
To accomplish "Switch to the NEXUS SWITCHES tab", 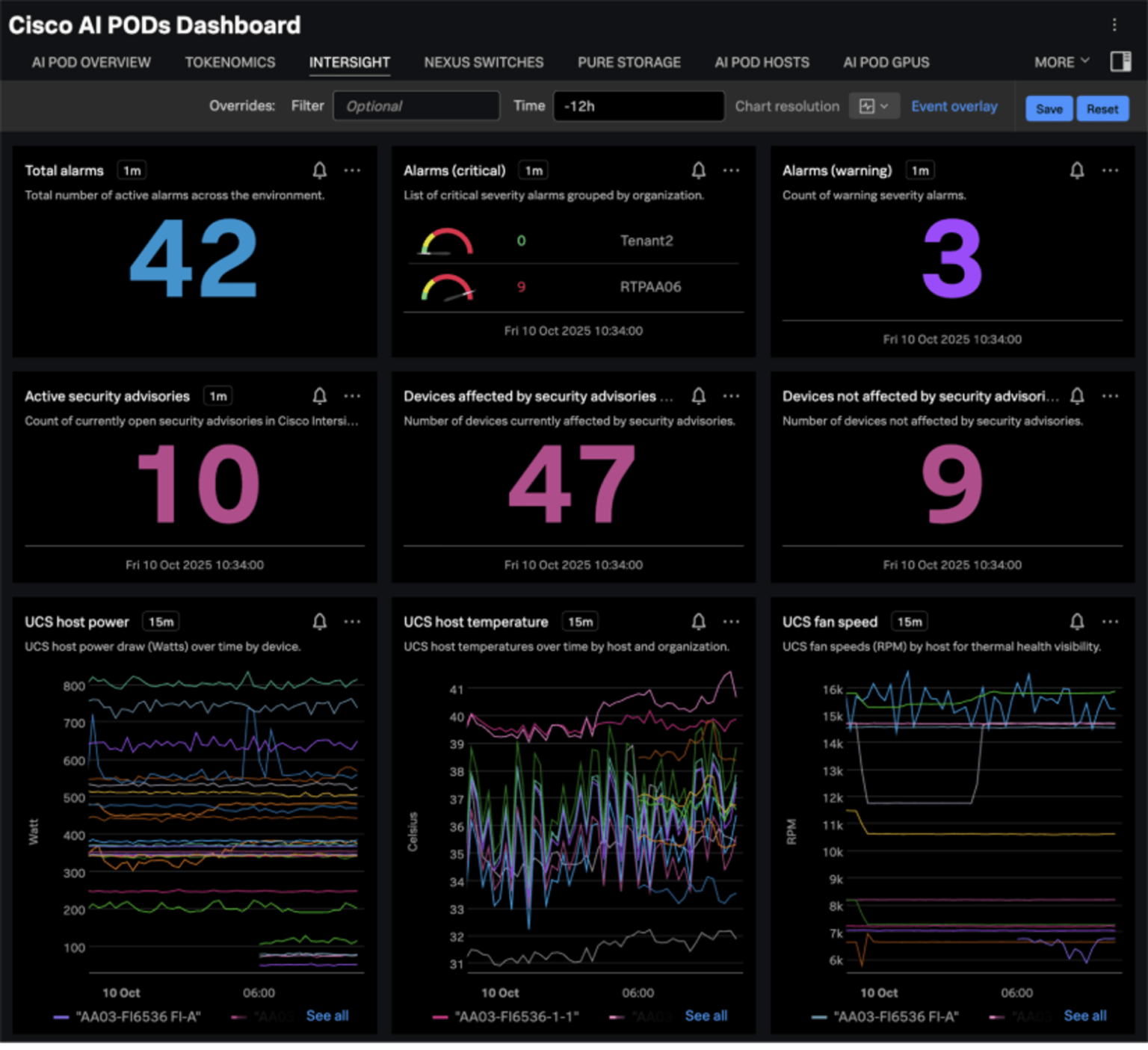I will (x=484, y=62).
